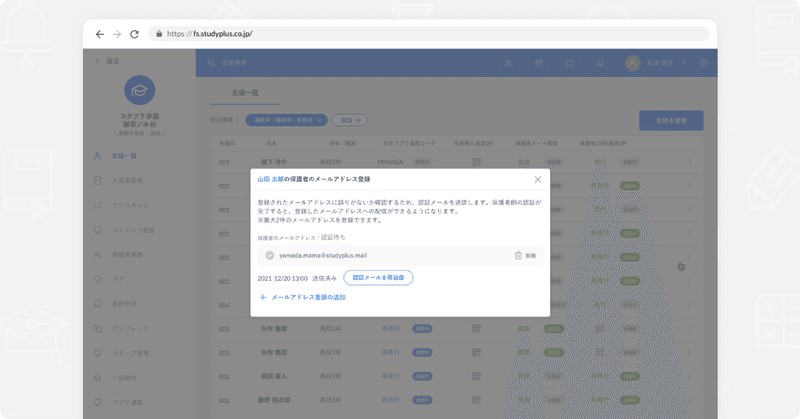Click the 教材管理 book icon in the sidebar
This screenshot has height=419, width=800.
tap(97, 304)
